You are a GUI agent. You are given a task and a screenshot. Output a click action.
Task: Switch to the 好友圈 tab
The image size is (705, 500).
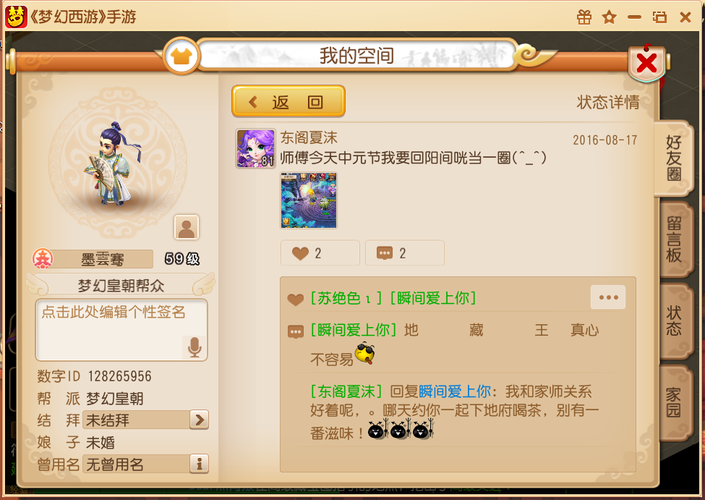click(673, 158)
